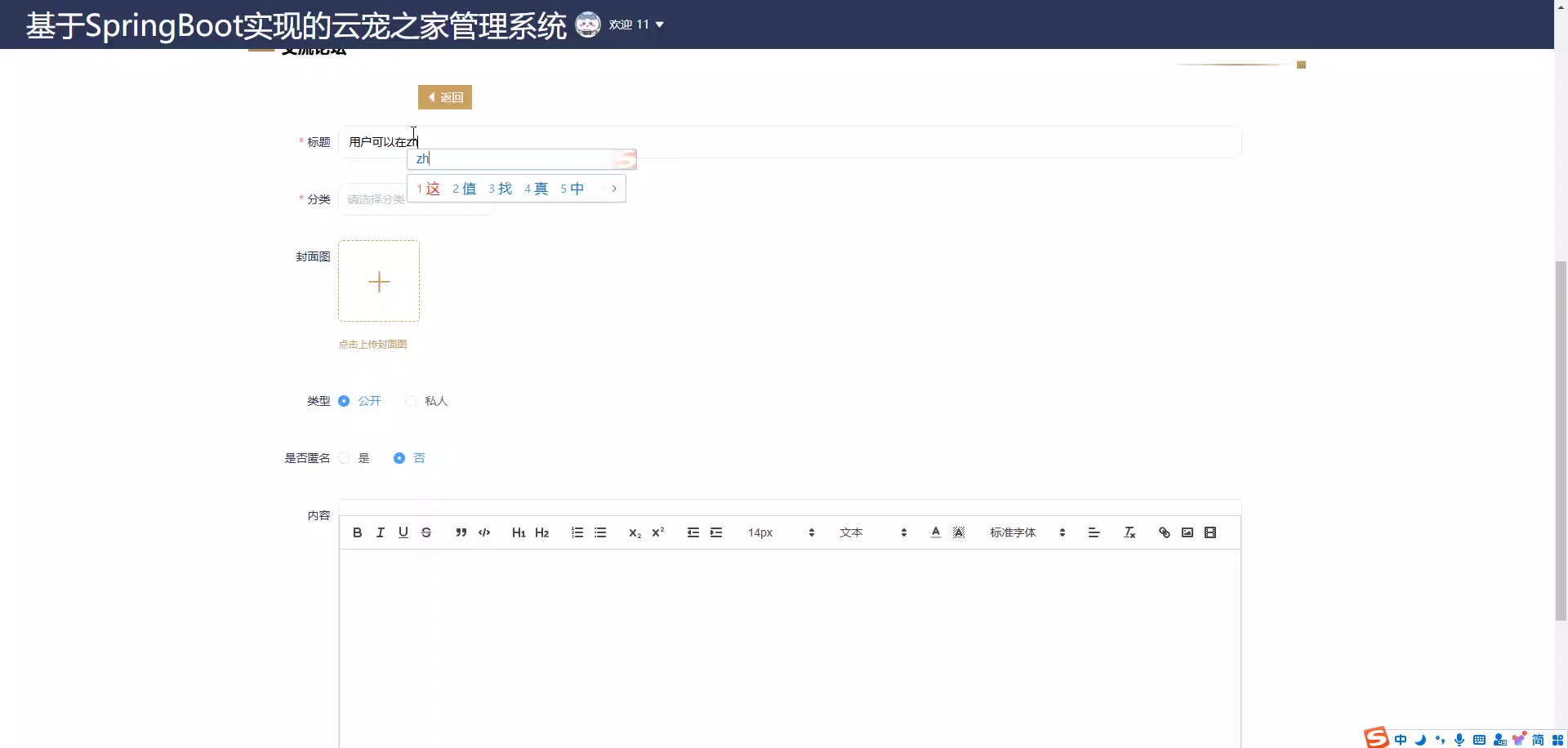The width and height of the screenshot is (1568, 748).
Task: Open the text alignment options
Action: pyautogui.click(x=1094, y=532)
